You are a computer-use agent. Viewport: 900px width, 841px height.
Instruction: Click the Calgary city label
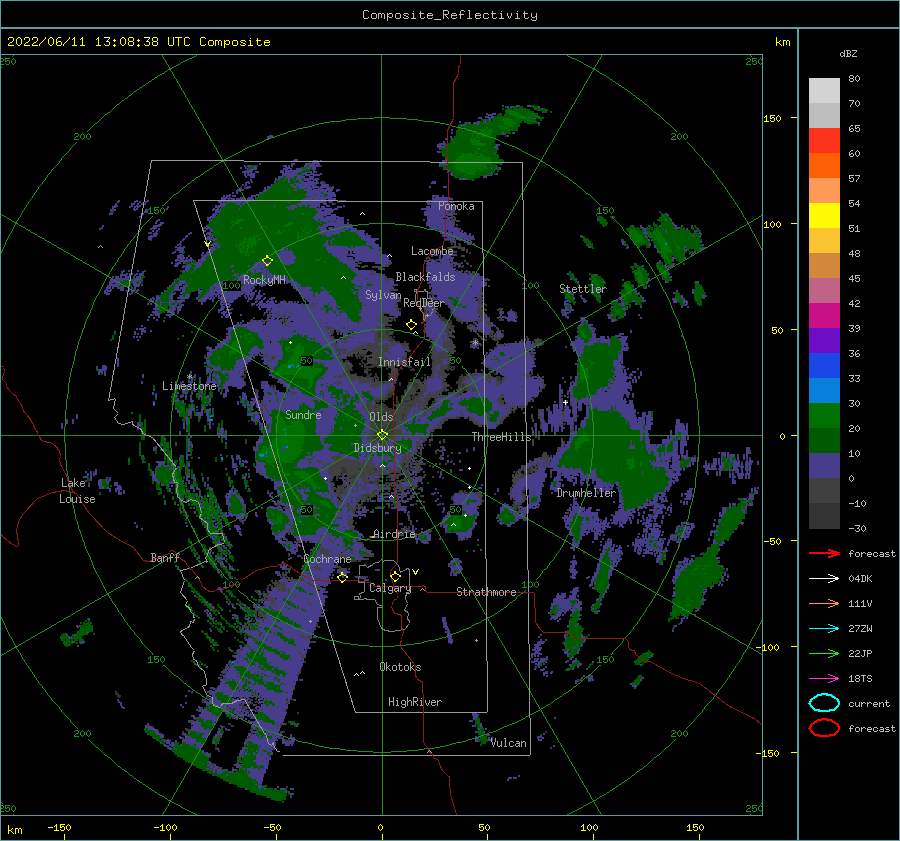click(390, 588)
